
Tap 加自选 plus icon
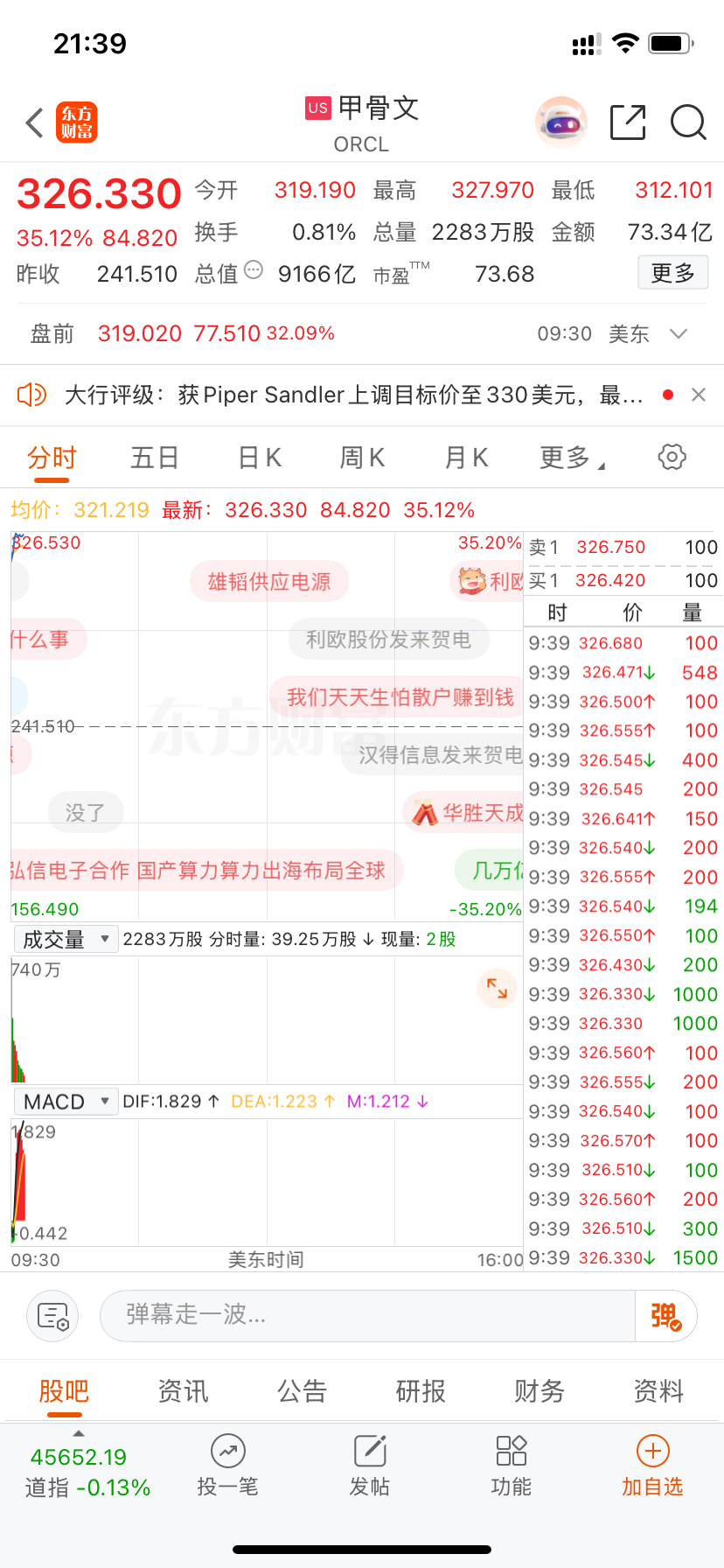[652, 1452]
